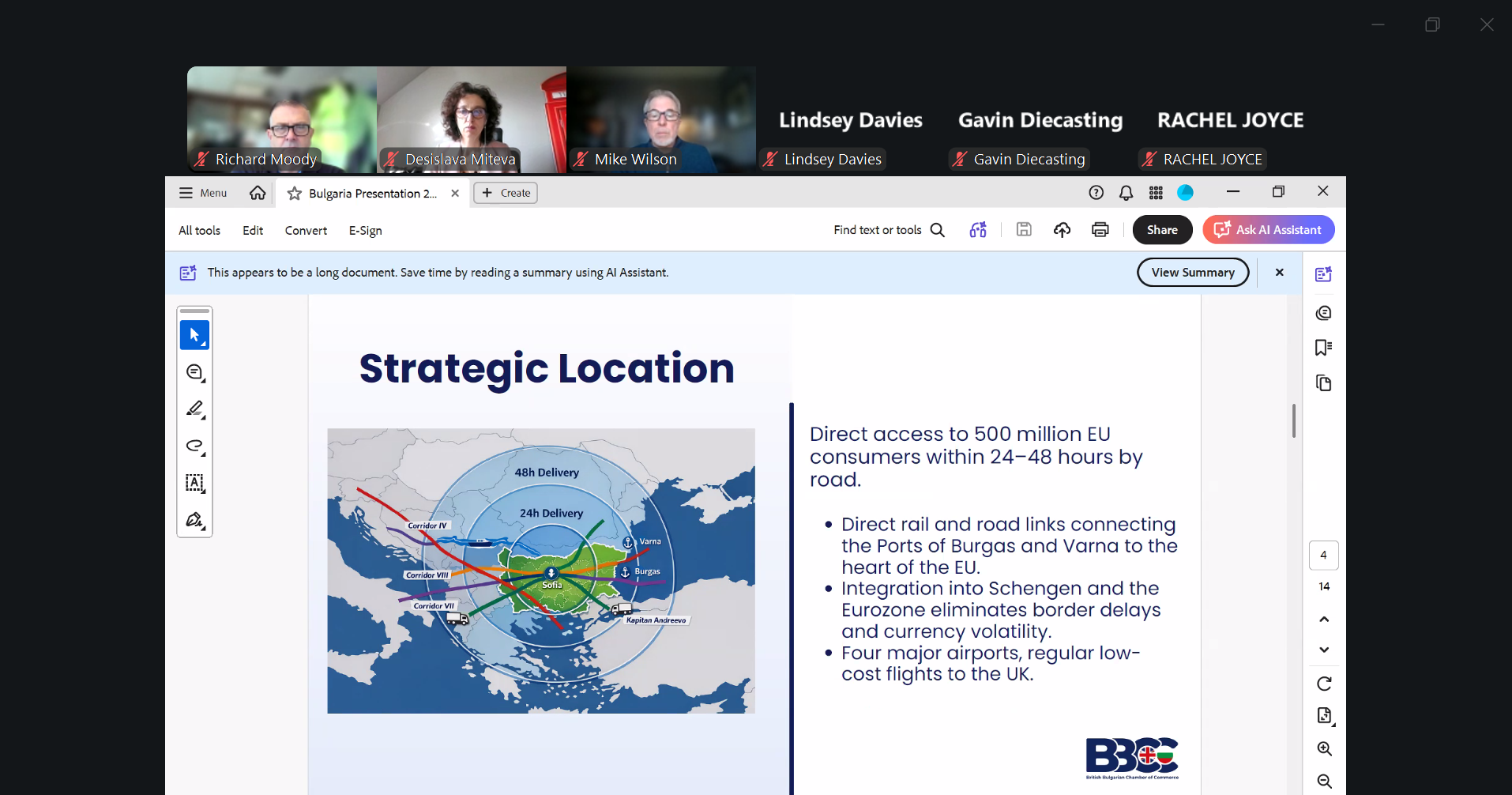Toggle the AI Assistant side panel
Screen dimensions: 1512x795
[x=1323, y=273]
